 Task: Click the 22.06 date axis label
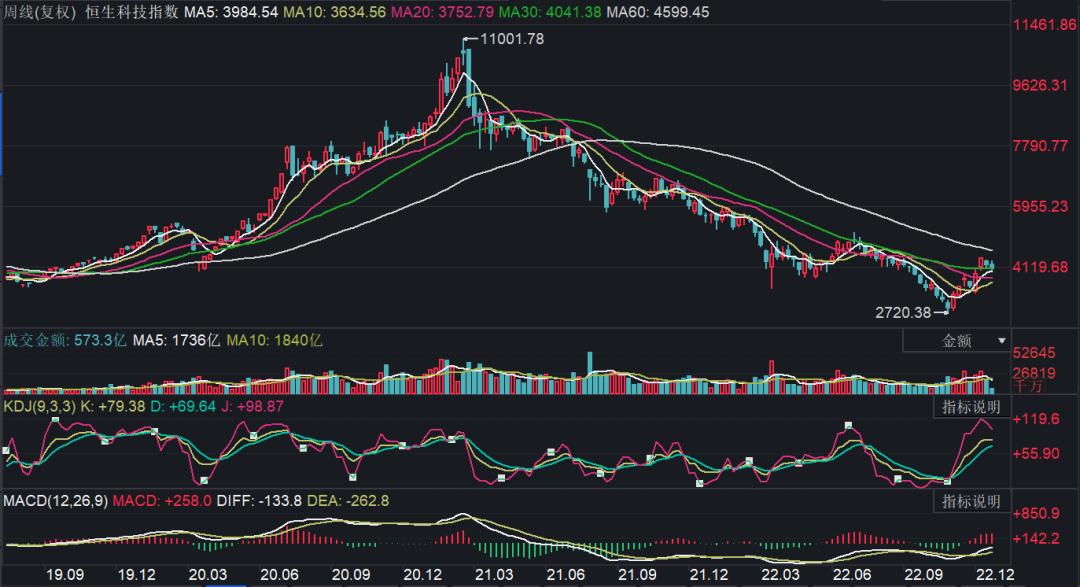[853, 575]
